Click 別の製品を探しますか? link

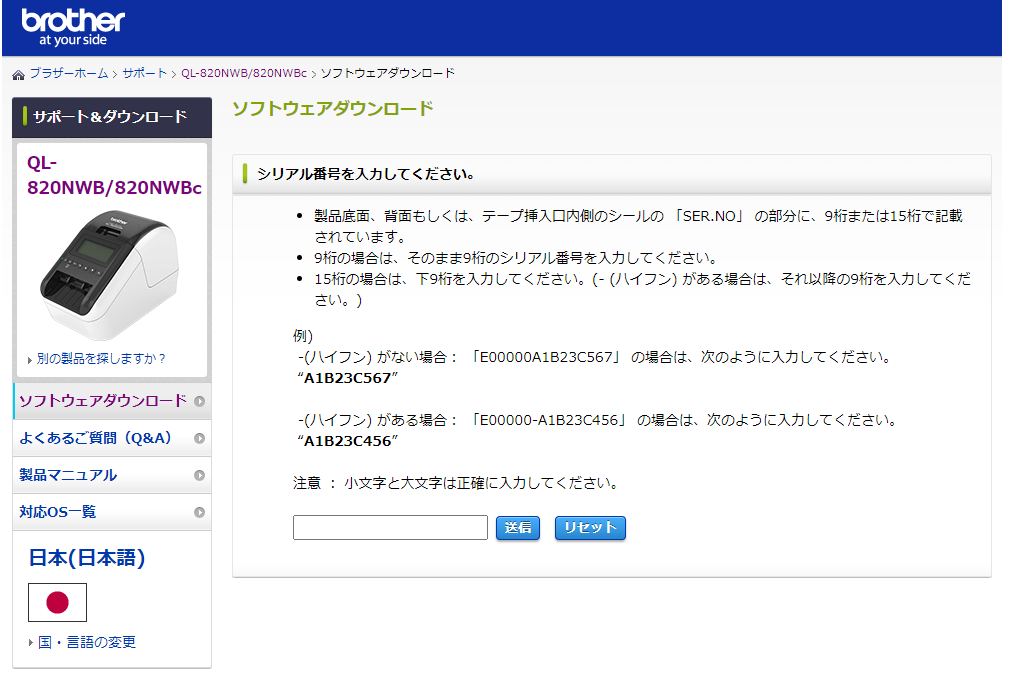[x=101, y=358]
